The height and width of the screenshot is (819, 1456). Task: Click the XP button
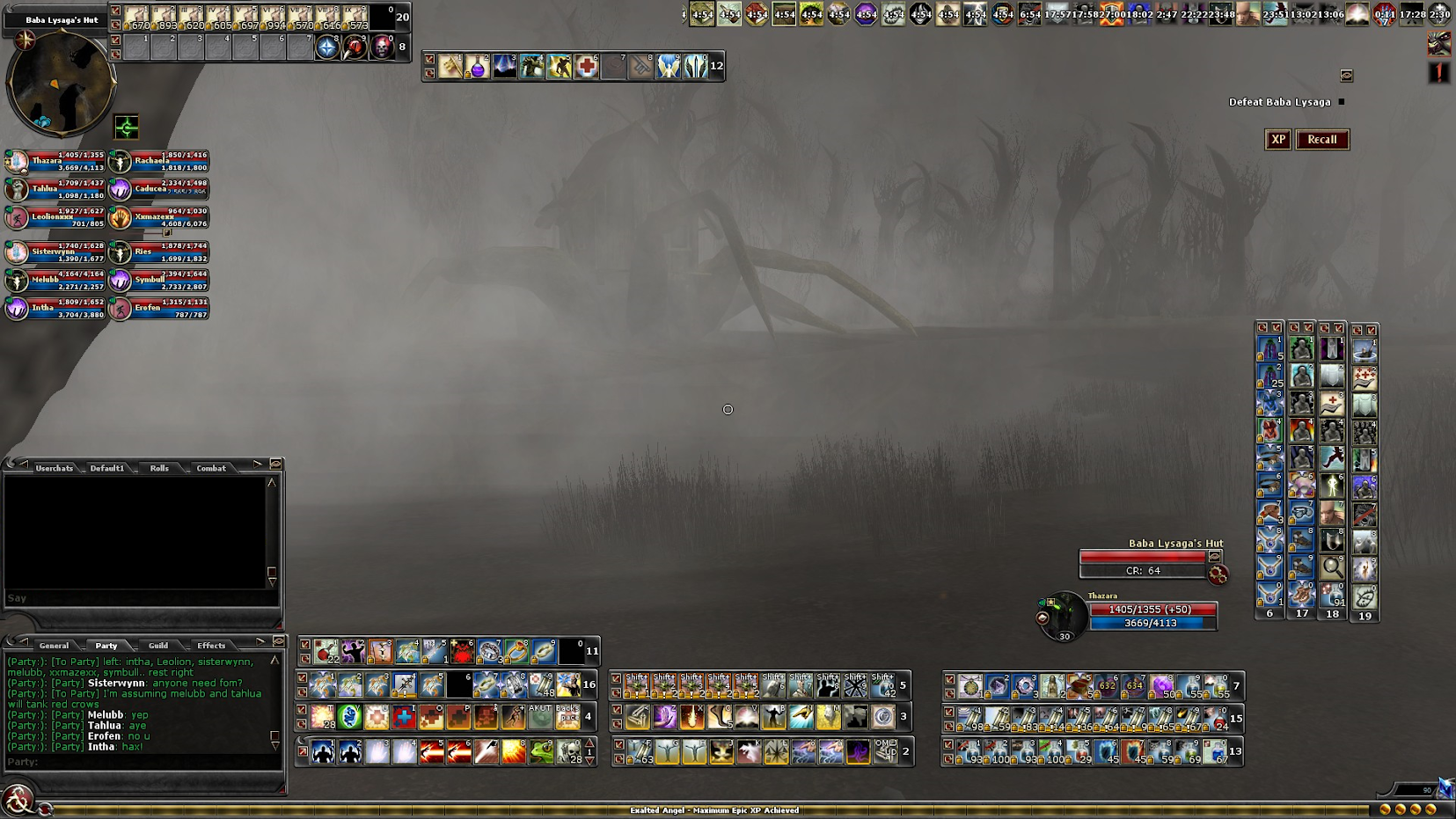[x=1278, y=140]
